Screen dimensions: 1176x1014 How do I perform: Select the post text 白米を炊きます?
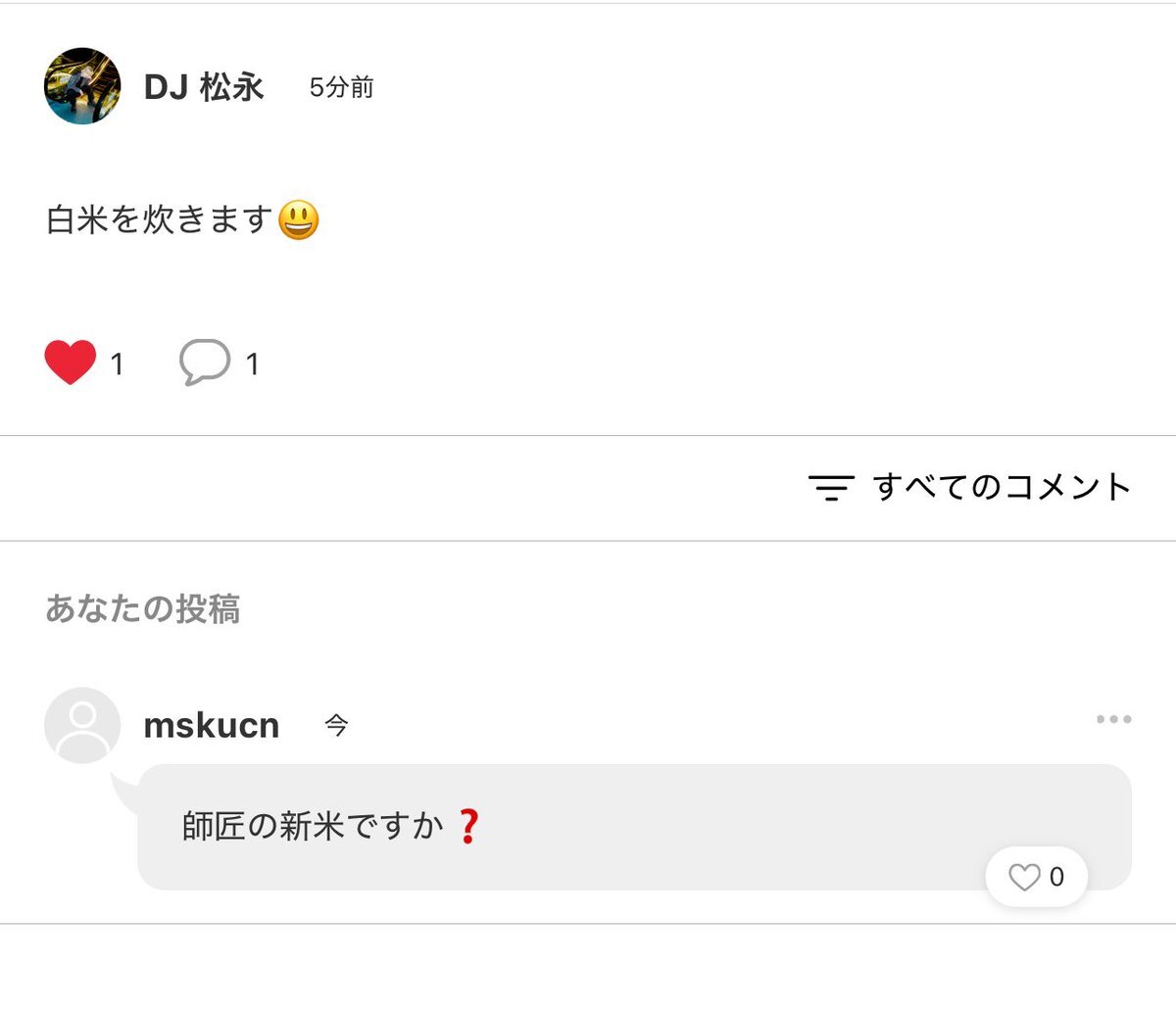coord(159,219)
